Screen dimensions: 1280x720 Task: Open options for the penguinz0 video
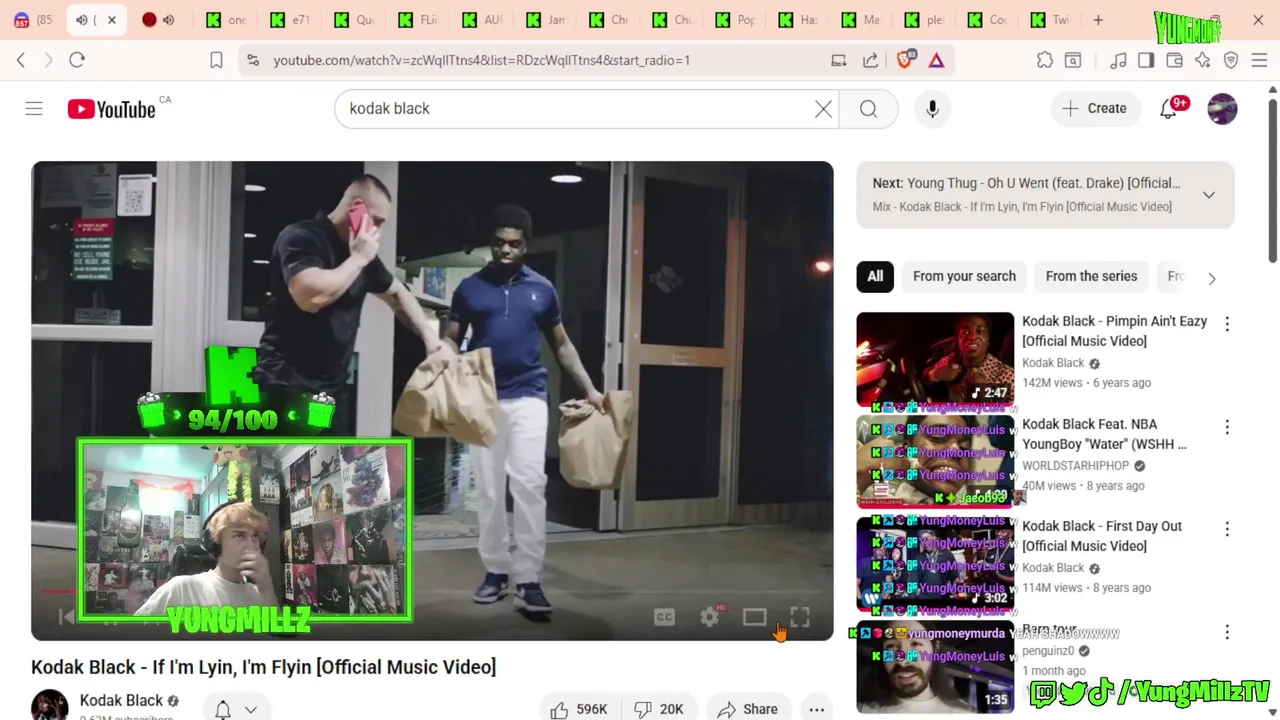coord(1227,632)
